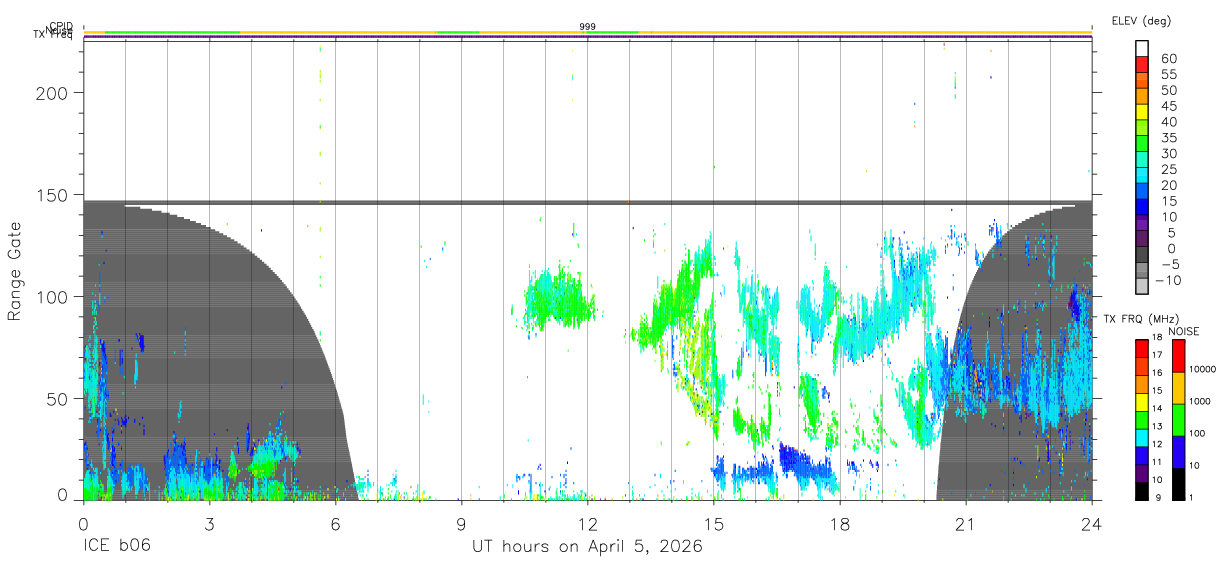Pick the green segment of TX FRQ colorbar

point(1142,420)
